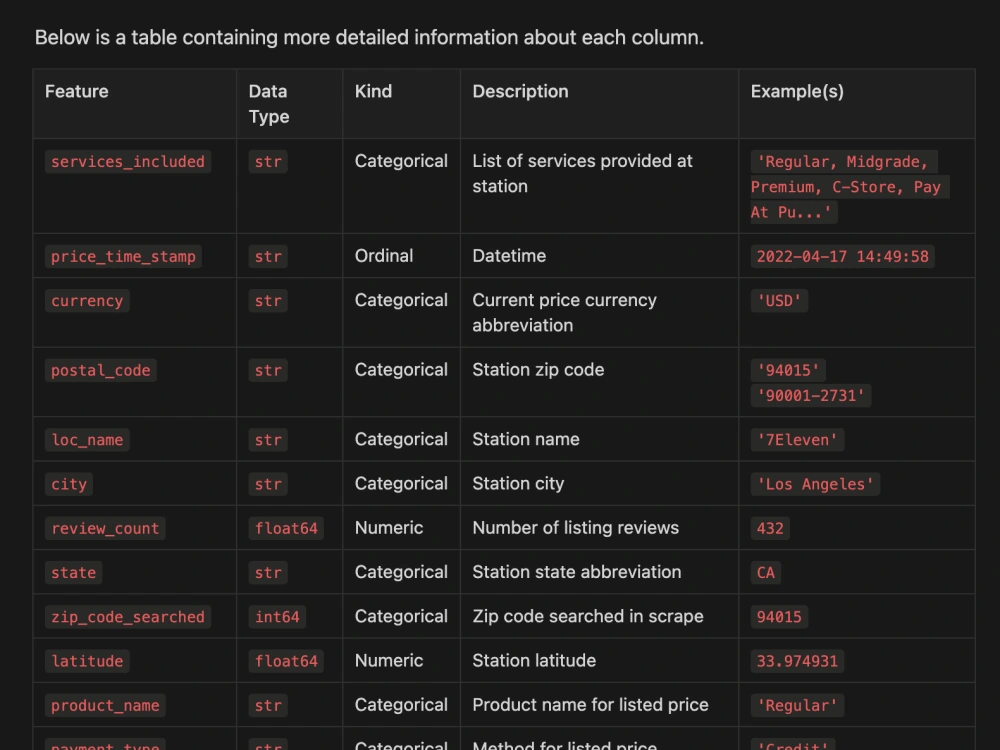Click 'Product name for listed price' description
This screenshot has height=750, width=1000.
(x=590, y=704)
